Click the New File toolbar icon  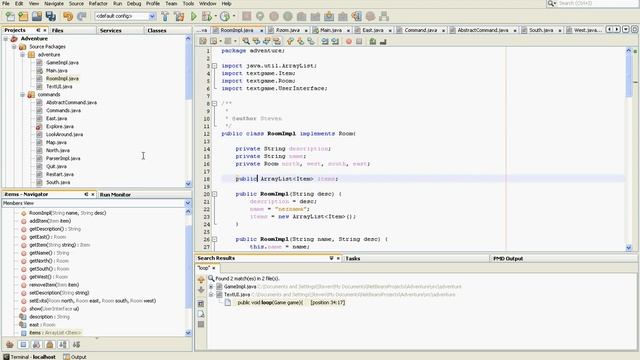coord(10,16)
